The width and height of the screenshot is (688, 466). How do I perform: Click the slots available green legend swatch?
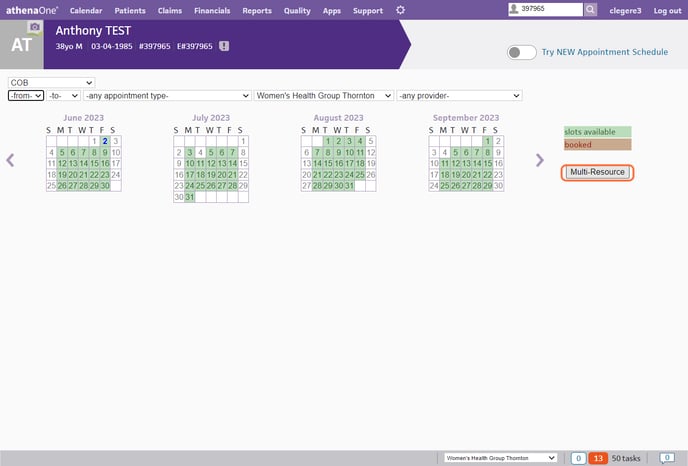click(597, 132)
